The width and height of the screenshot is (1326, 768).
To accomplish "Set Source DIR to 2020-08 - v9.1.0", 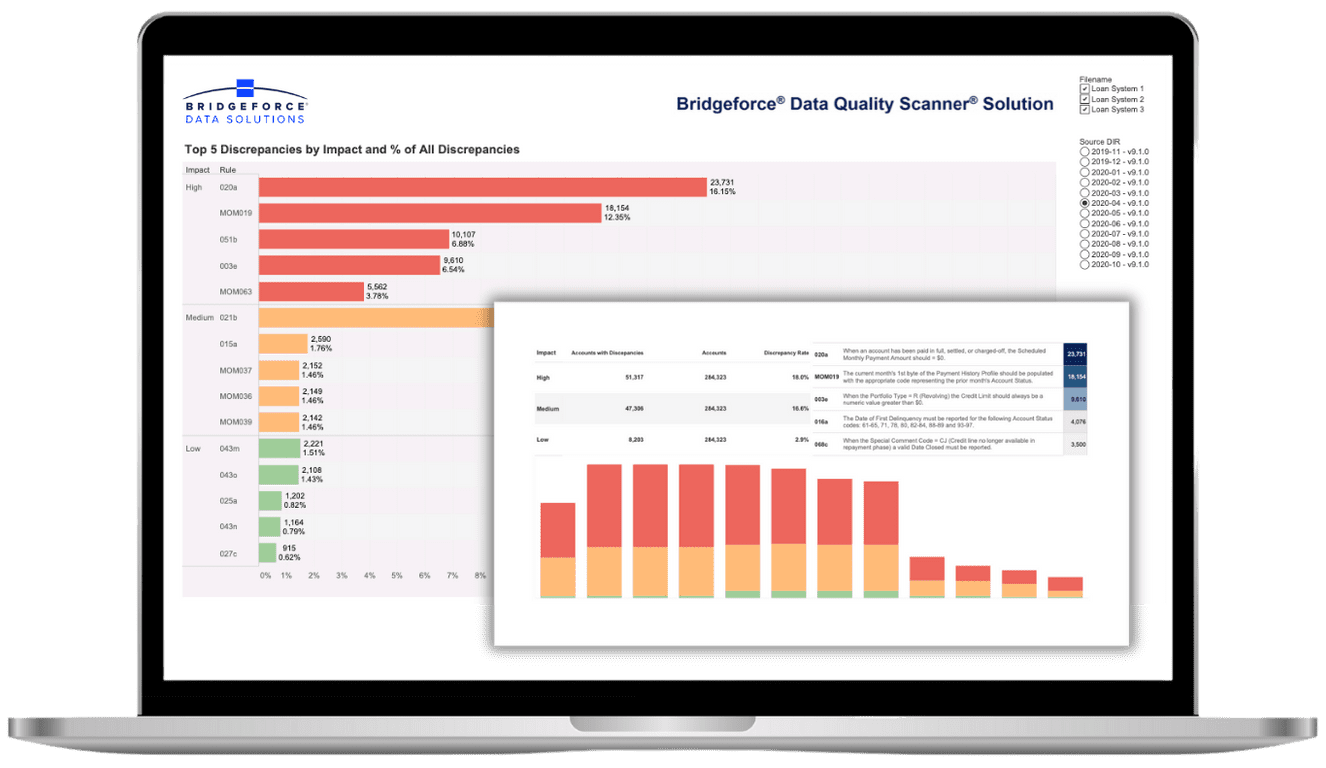I will [x=1085, y=244].
